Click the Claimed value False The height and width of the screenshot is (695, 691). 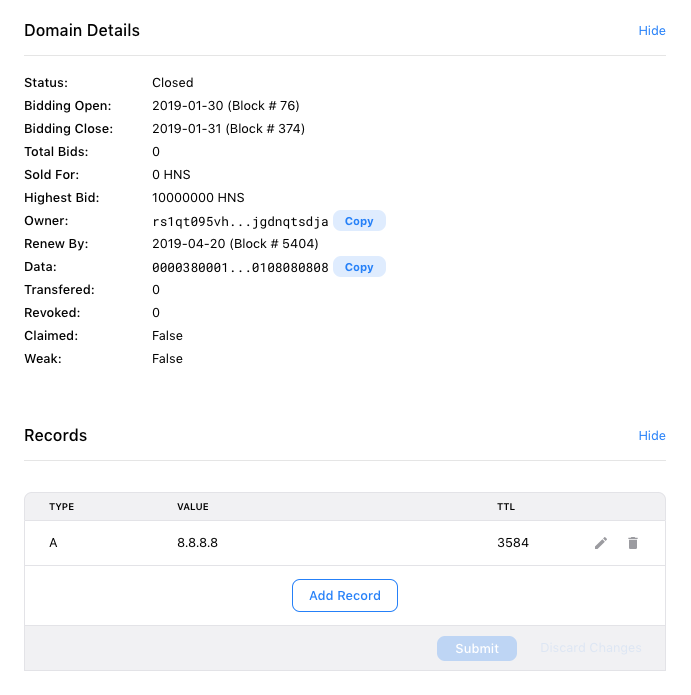pyautogui.click(x=167, y=336)
